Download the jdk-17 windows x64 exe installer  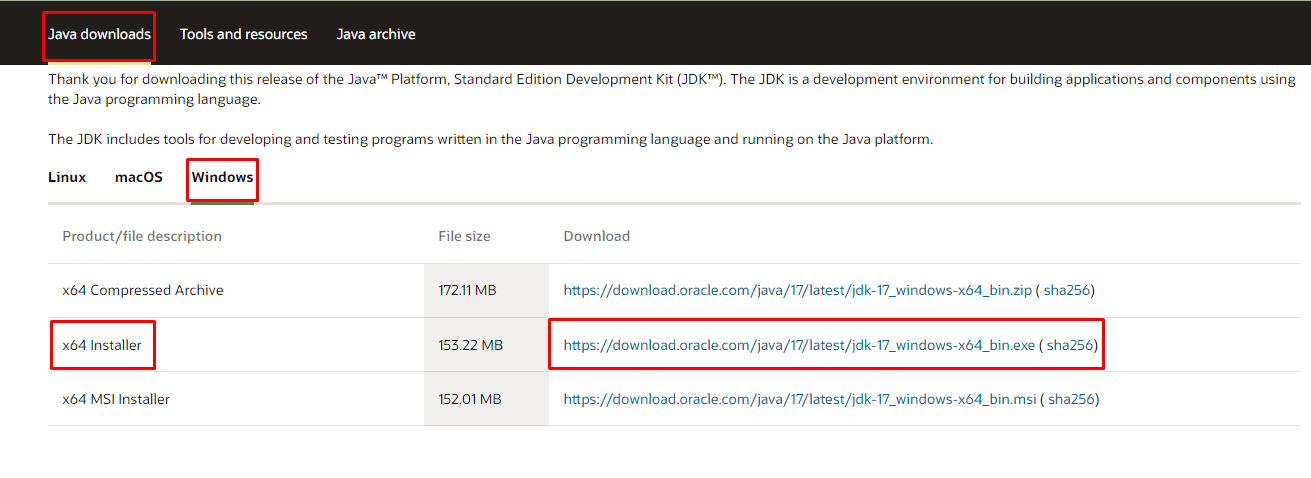point(799,346)
